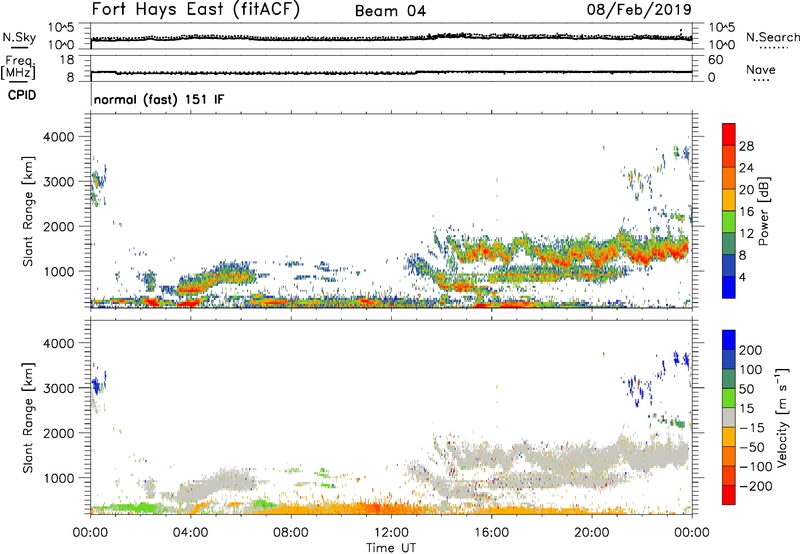Select the '18' frequency axis tick
The height and width of the screenshot is (554, 800).
(67, 60)
